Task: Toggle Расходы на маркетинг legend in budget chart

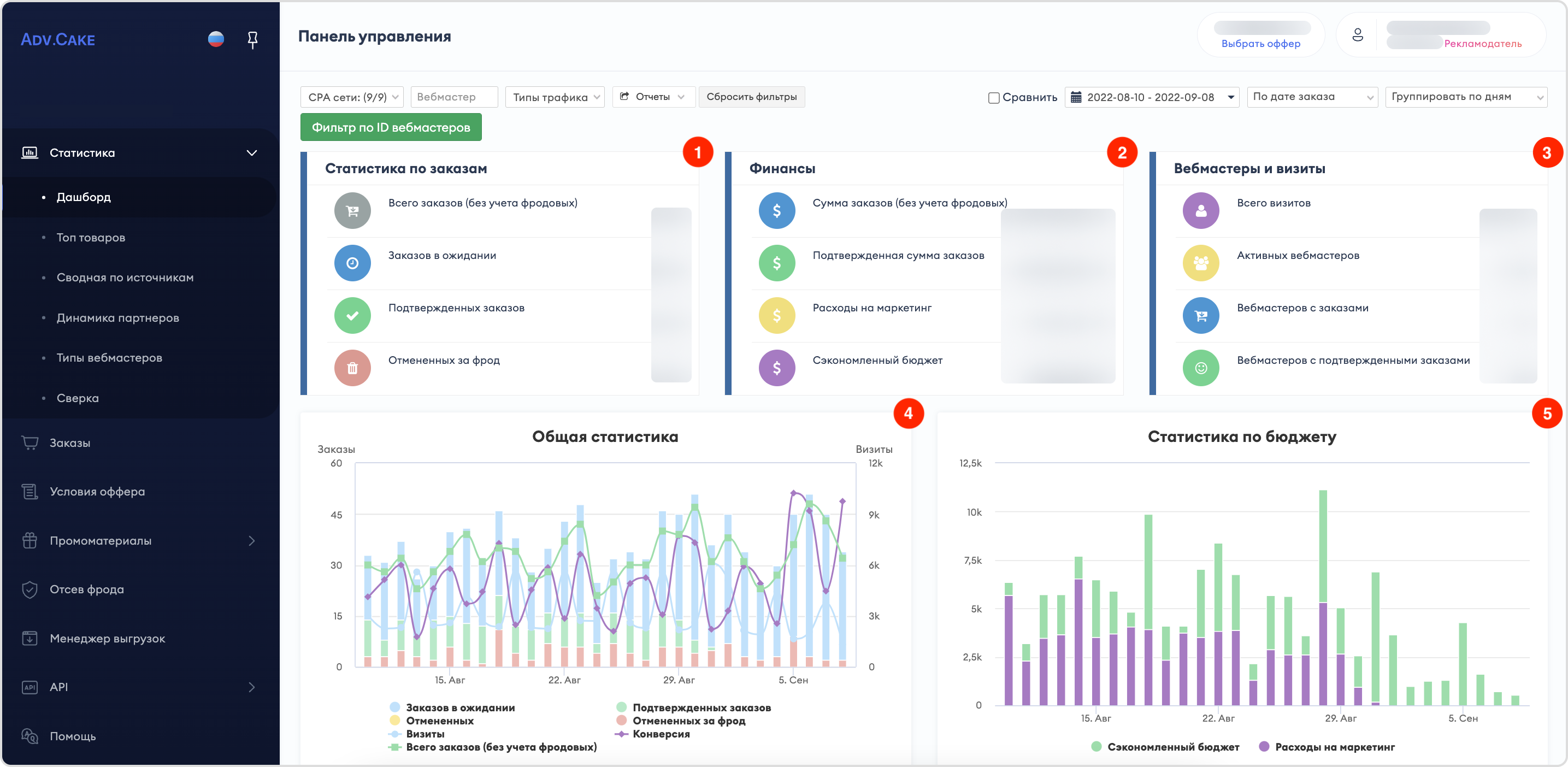Action: coord(1327,747)
